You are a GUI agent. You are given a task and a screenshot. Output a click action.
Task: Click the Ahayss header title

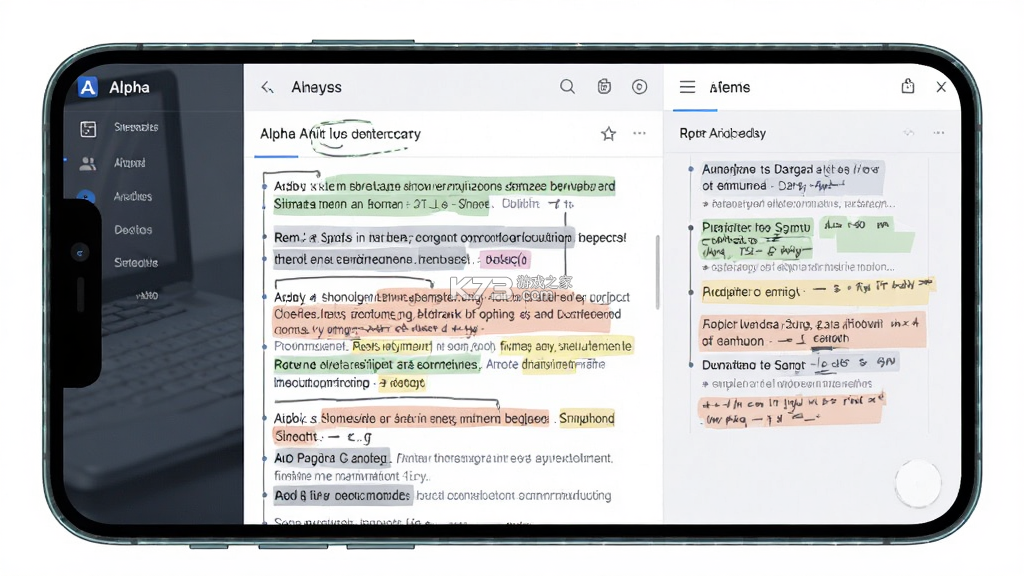click(x=316, y=87)
